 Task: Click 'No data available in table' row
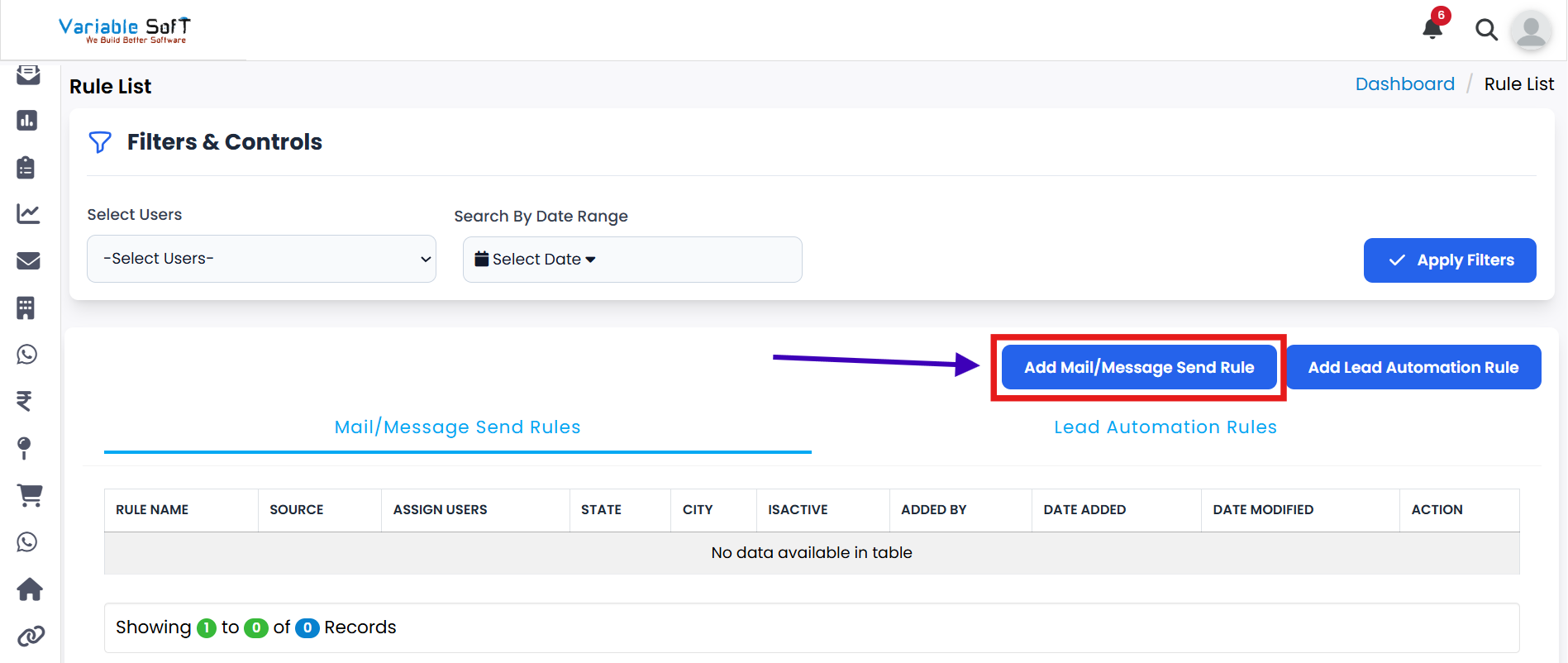point(812,553)
